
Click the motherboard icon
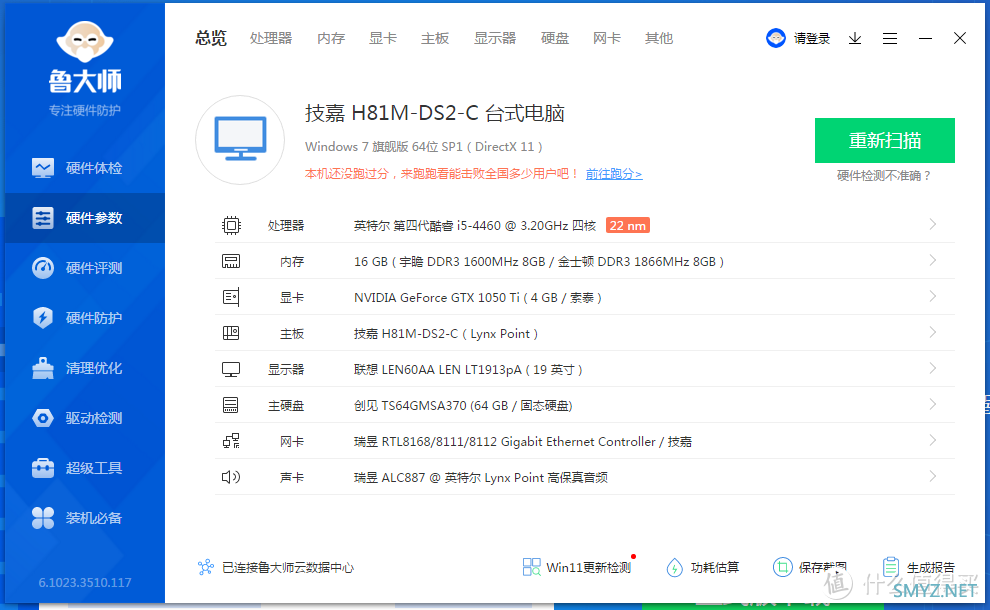(x=231, y=333)
